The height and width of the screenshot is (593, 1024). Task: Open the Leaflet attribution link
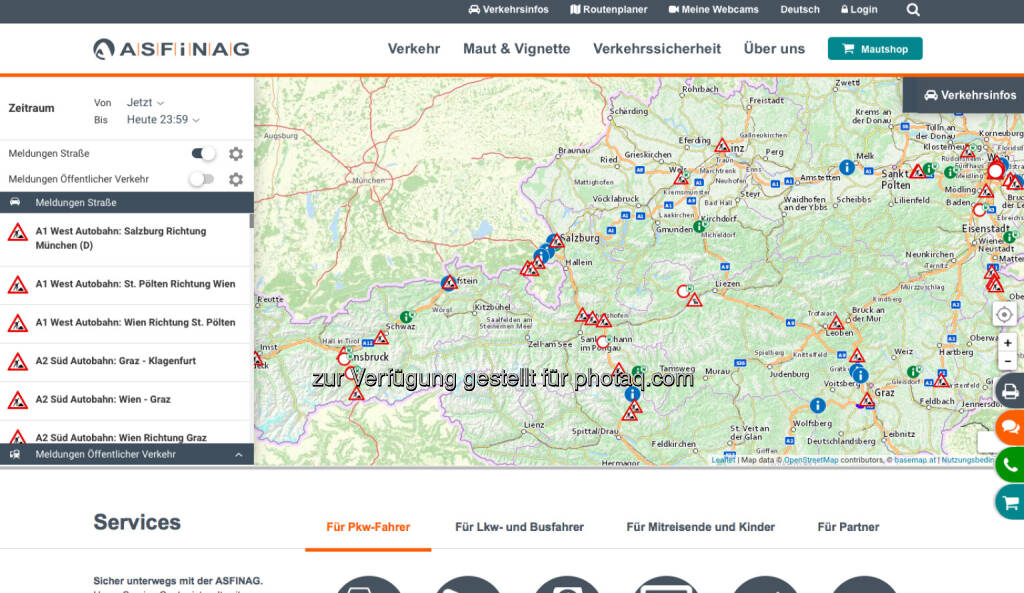(x=723, y=460)
